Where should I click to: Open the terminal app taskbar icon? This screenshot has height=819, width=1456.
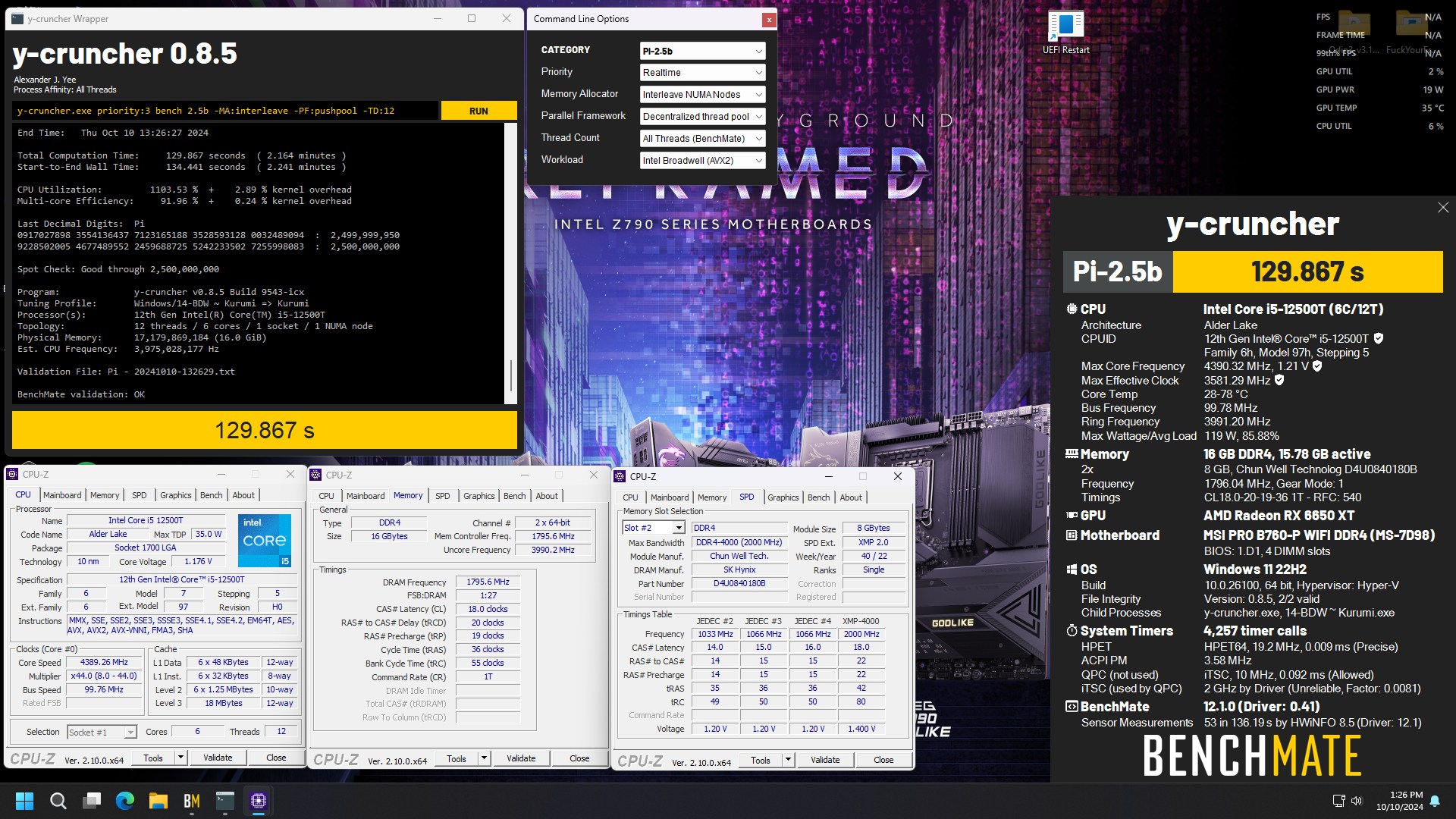point(225,801)
